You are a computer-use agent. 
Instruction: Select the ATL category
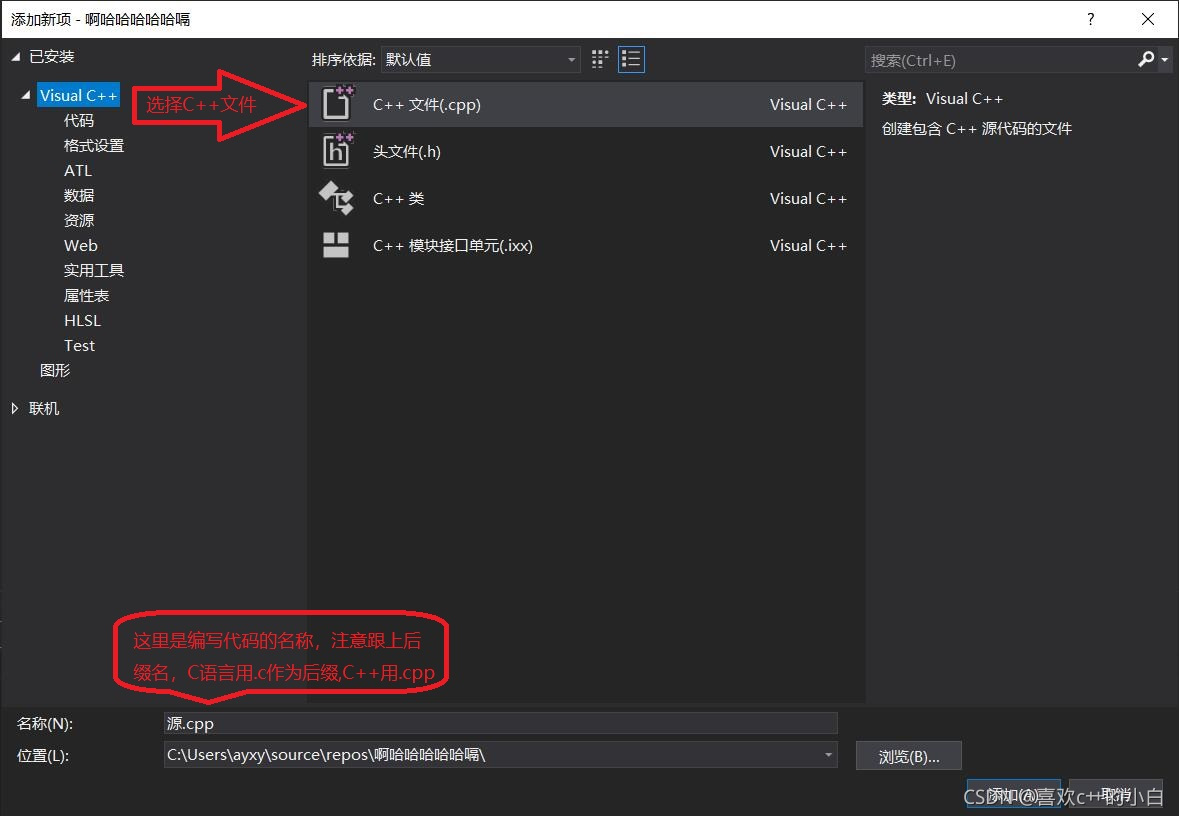(x=78, y=171)
